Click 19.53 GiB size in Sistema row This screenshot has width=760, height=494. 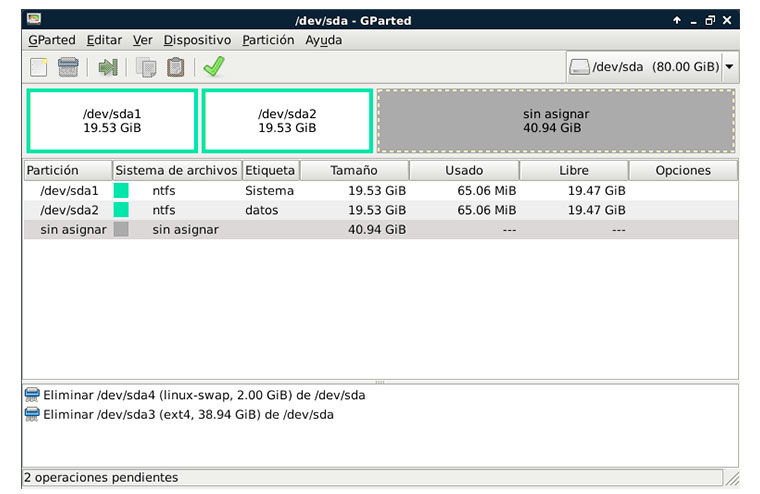click(x=377, y=191)
